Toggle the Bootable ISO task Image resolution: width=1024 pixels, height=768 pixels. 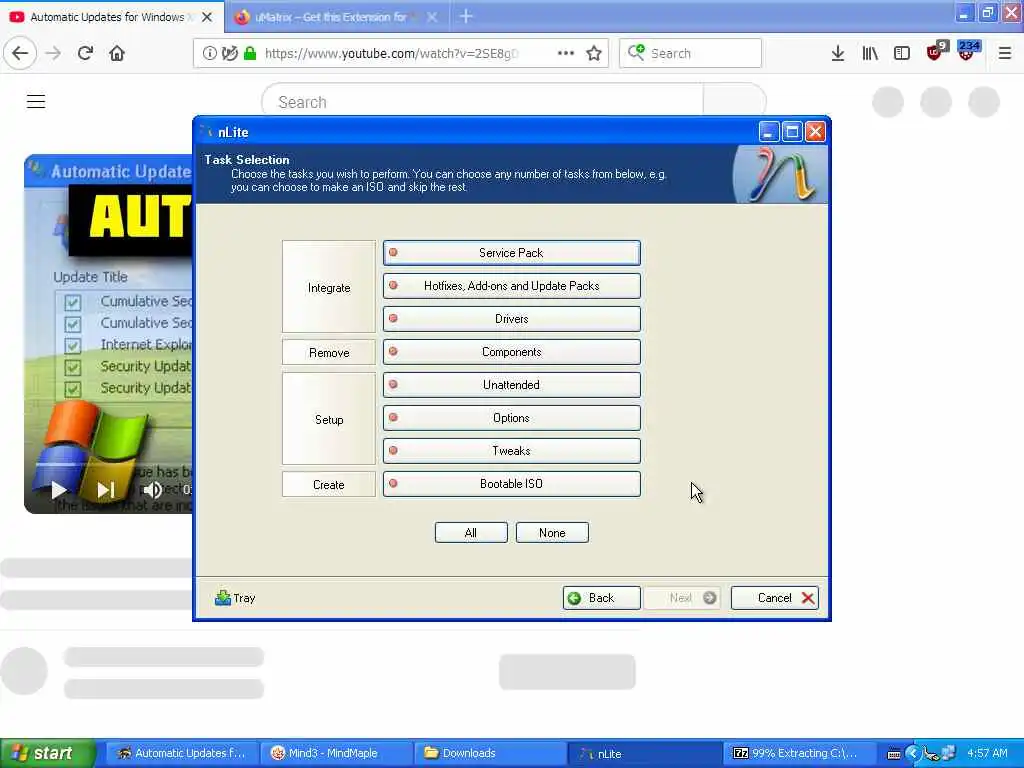tap(511, 483)
